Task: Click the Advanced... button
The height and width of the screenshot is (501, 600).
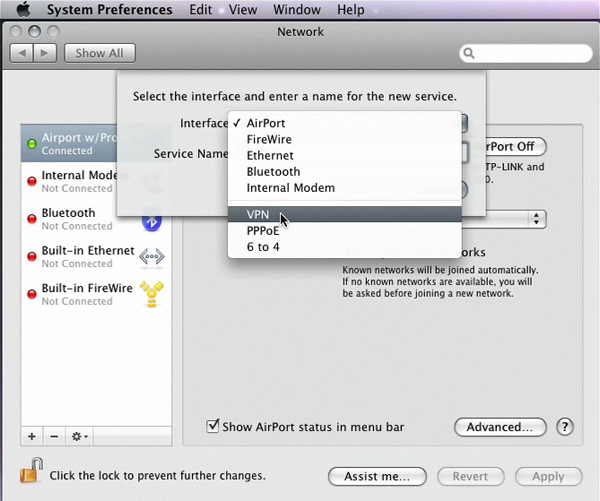Action: [x=500, y=427]
